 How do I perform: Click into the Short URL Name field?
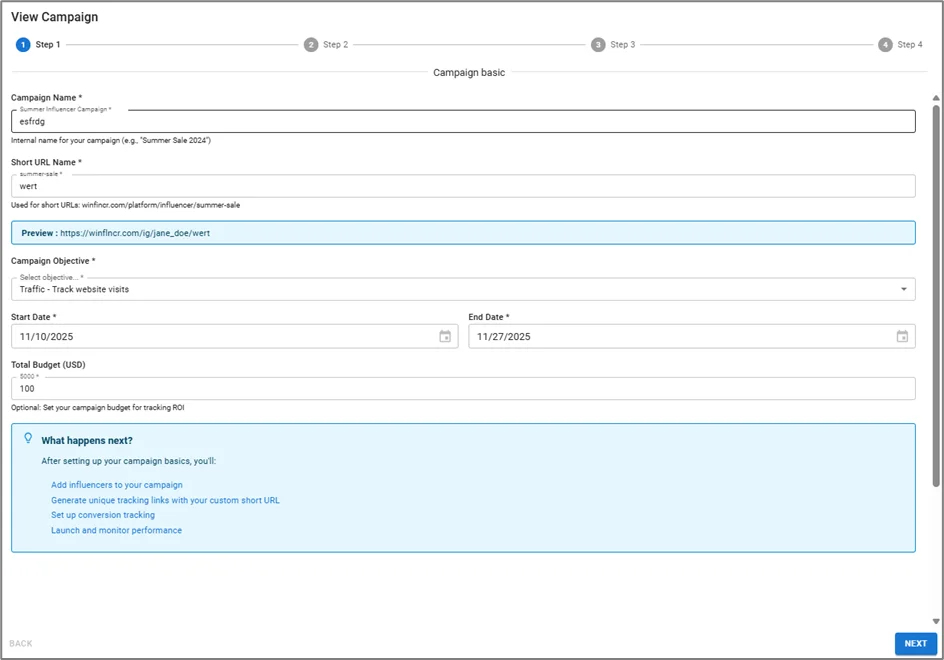click(x=462, y=186)
